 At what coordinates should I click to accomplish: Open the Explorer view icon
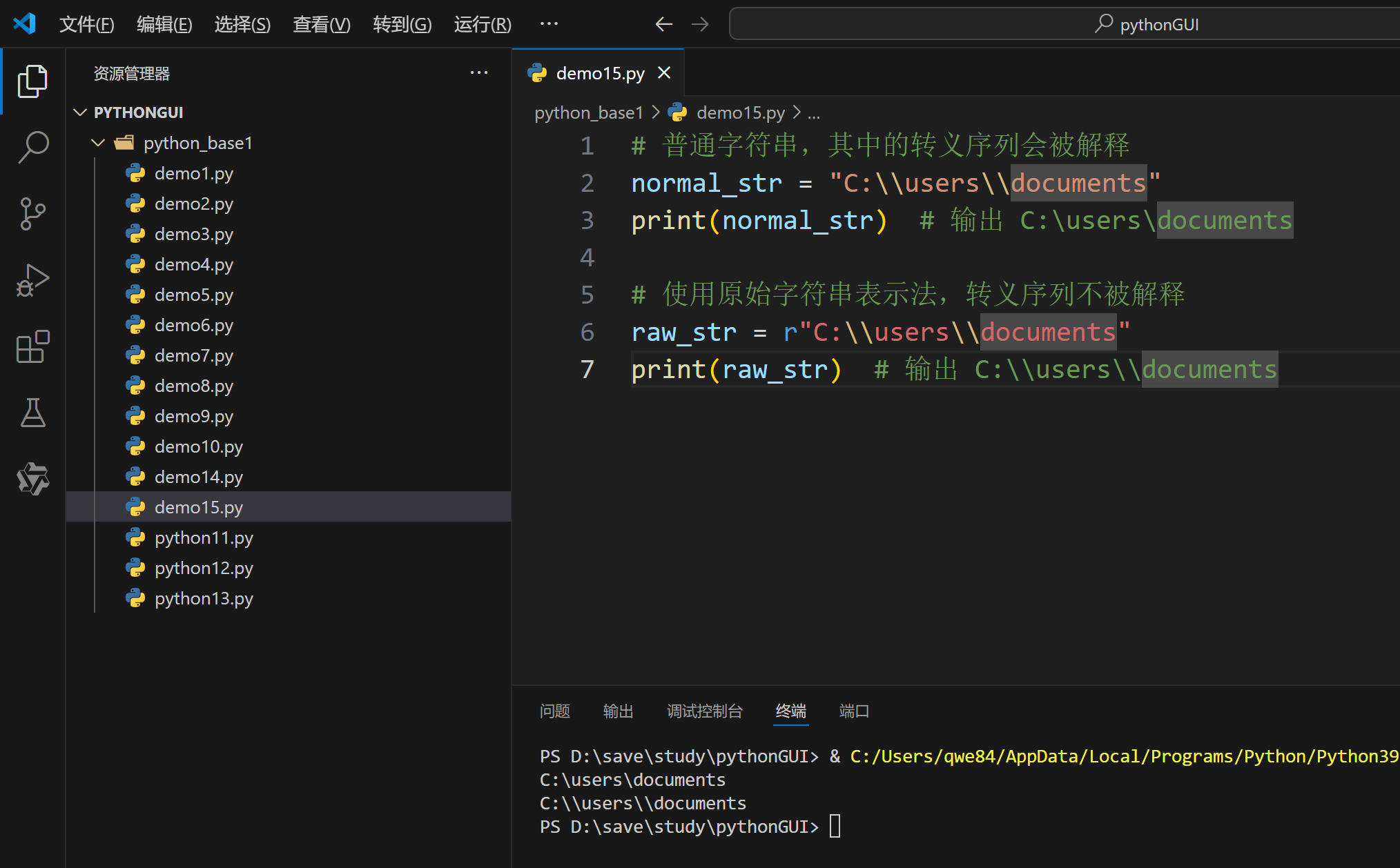[x=32, y=81]
